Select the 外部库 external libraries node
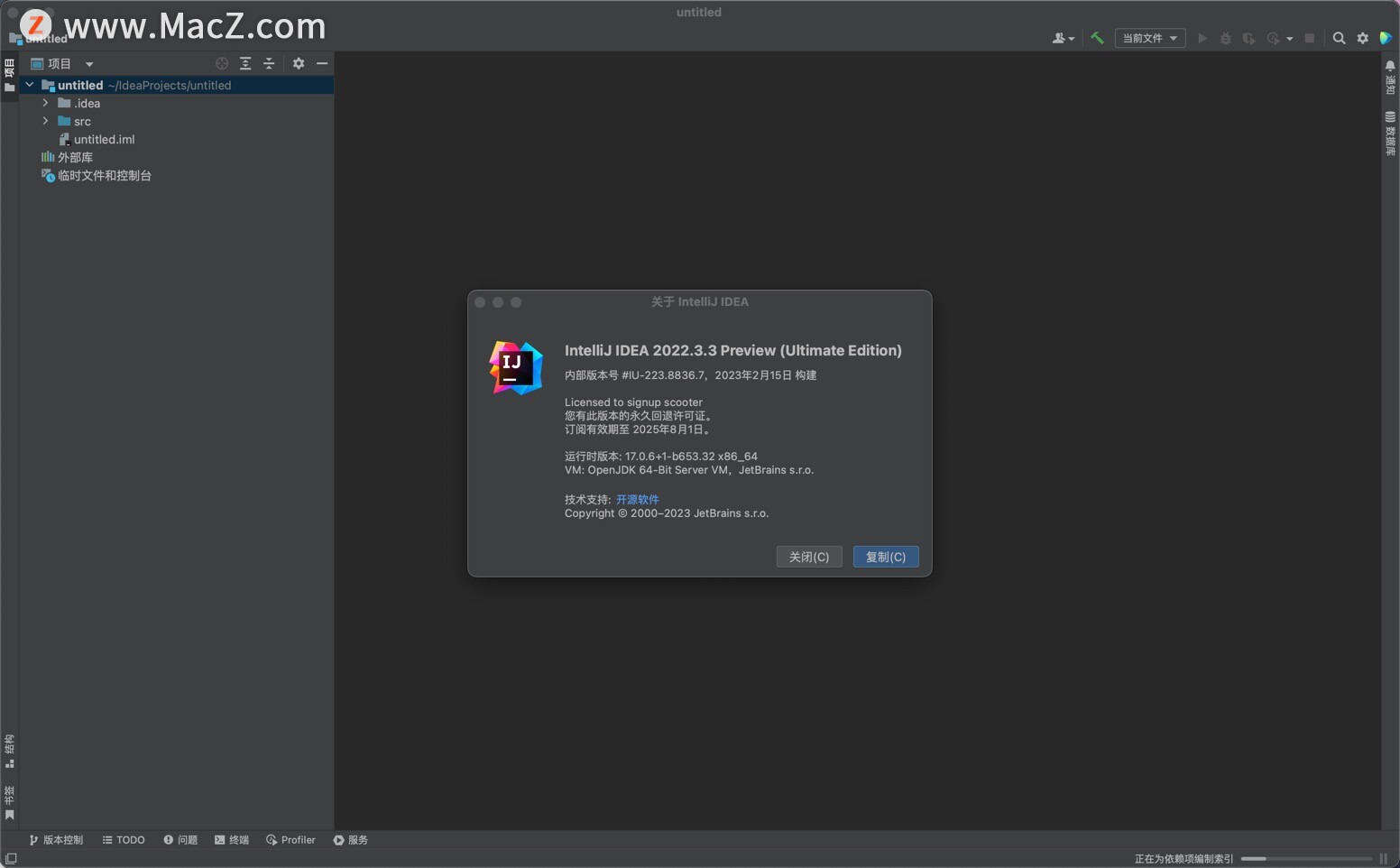The image size is (1400, 868). [67, 157]
